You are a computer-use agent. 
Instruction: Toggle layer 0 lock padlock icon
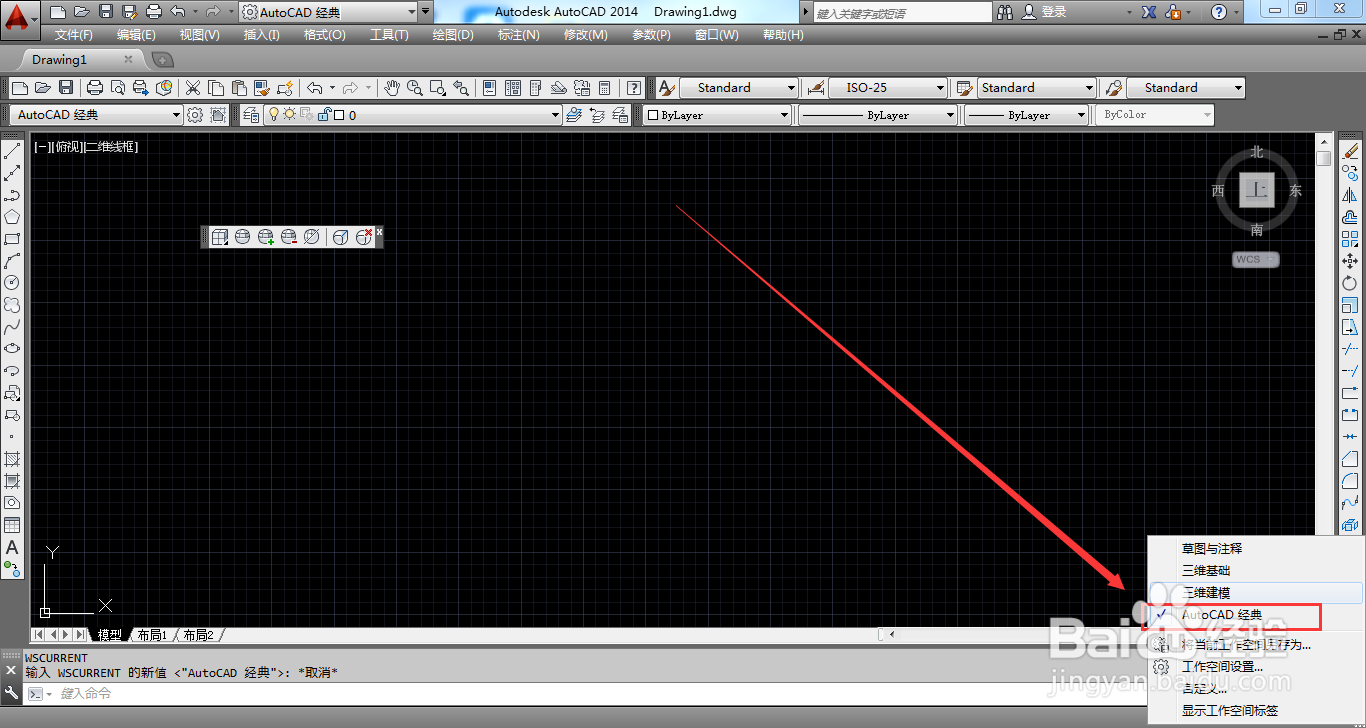pos(323,115)
